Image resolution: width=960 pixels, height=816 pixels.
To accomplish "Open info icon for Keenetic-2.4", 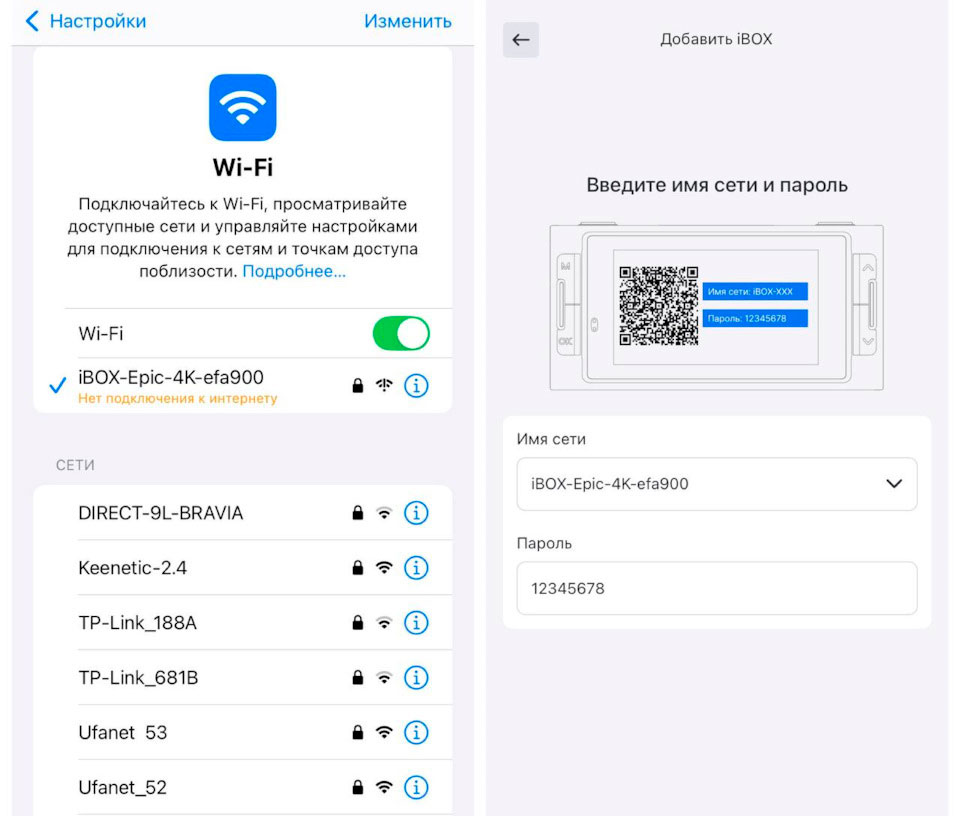I will click(x=416, y=568).
